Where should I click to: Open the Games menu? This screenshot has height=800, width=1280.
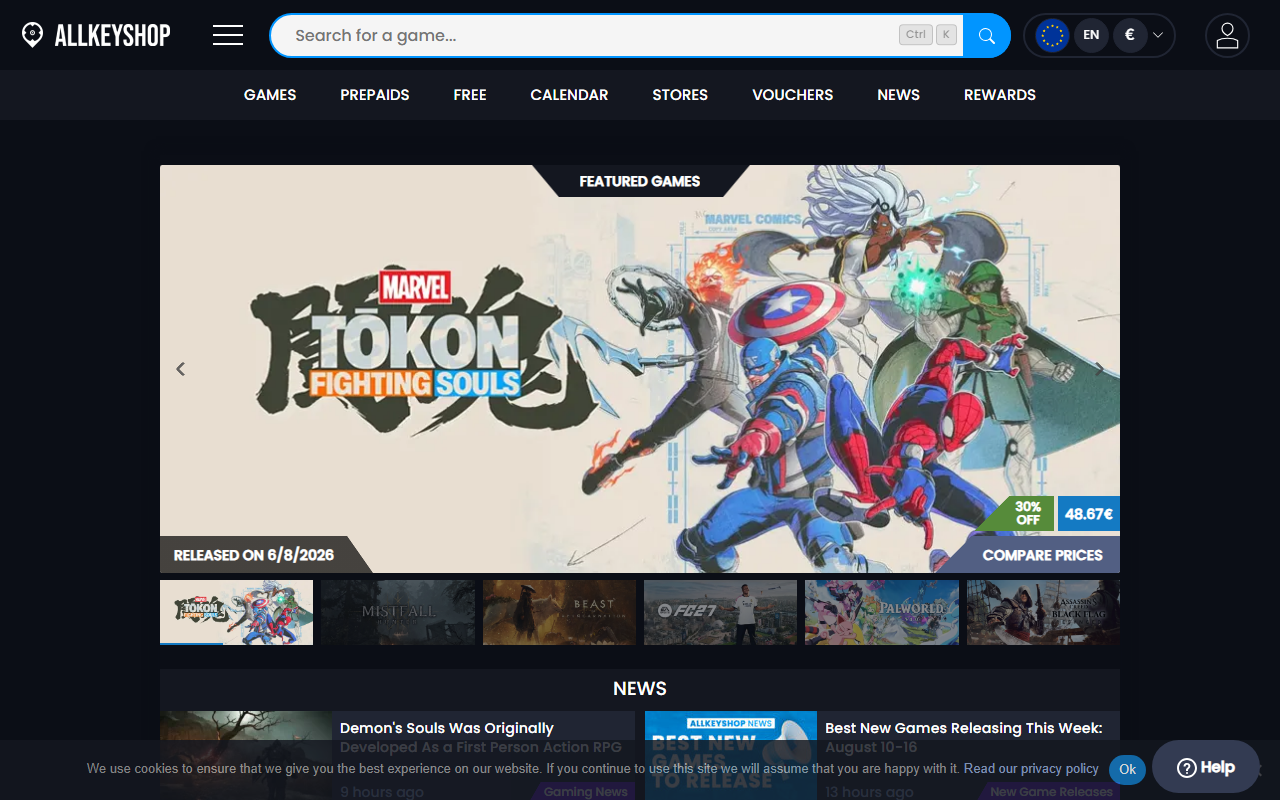(270, 95)
